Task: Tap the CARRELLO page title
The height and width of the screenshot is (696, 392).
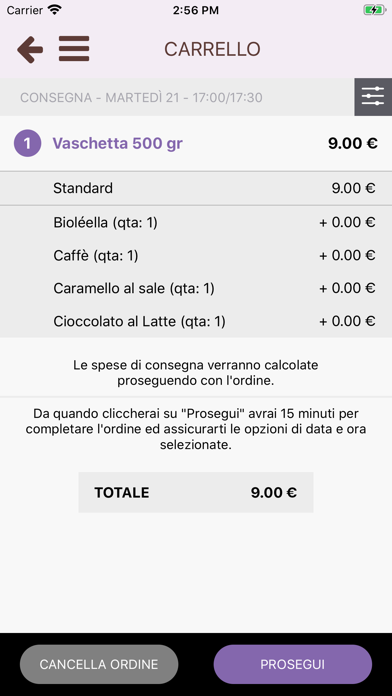Action: [x=212, y=49]
